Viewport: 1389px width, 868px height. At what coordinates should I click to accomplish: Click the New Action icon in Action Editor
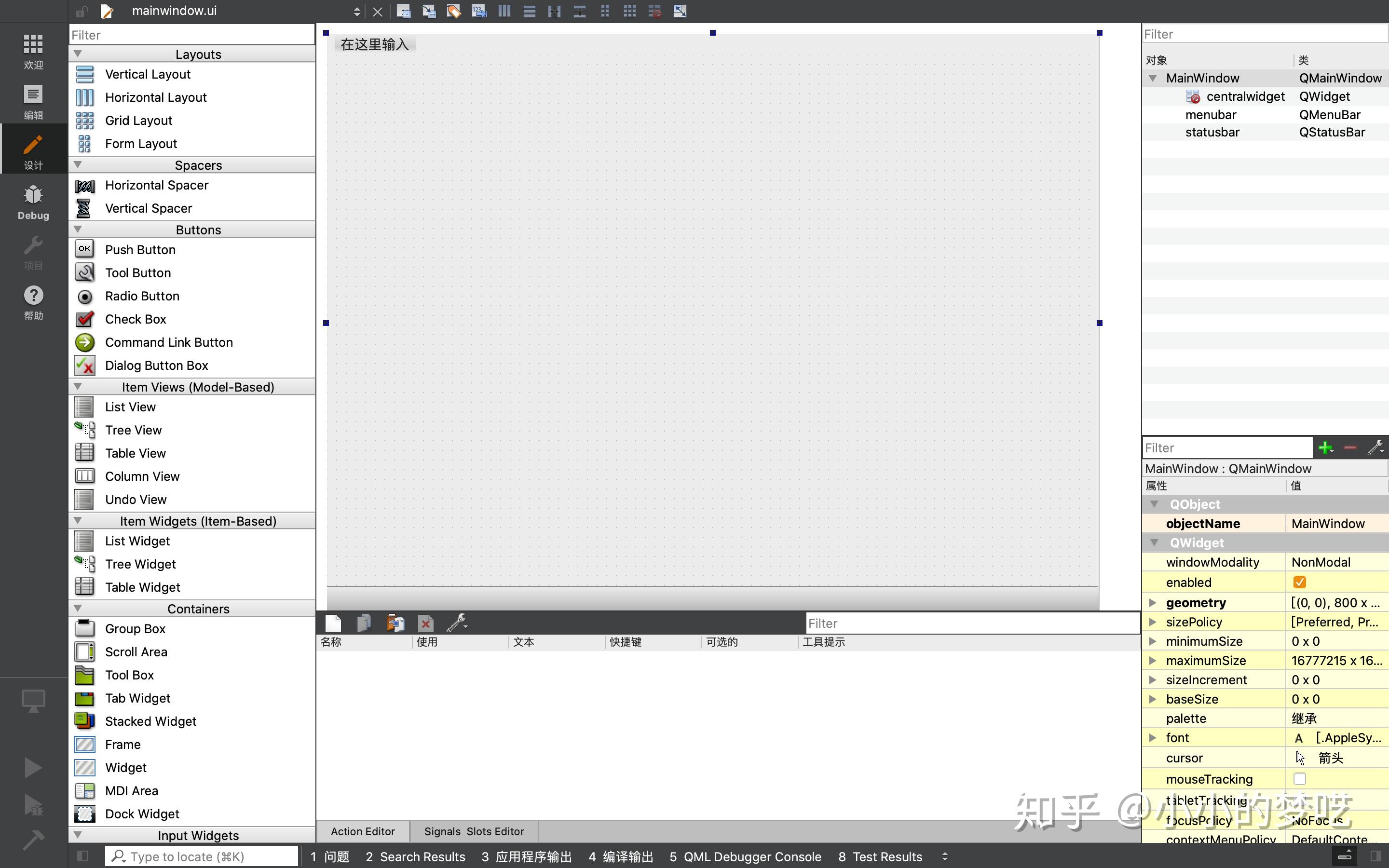pos(333,623)
